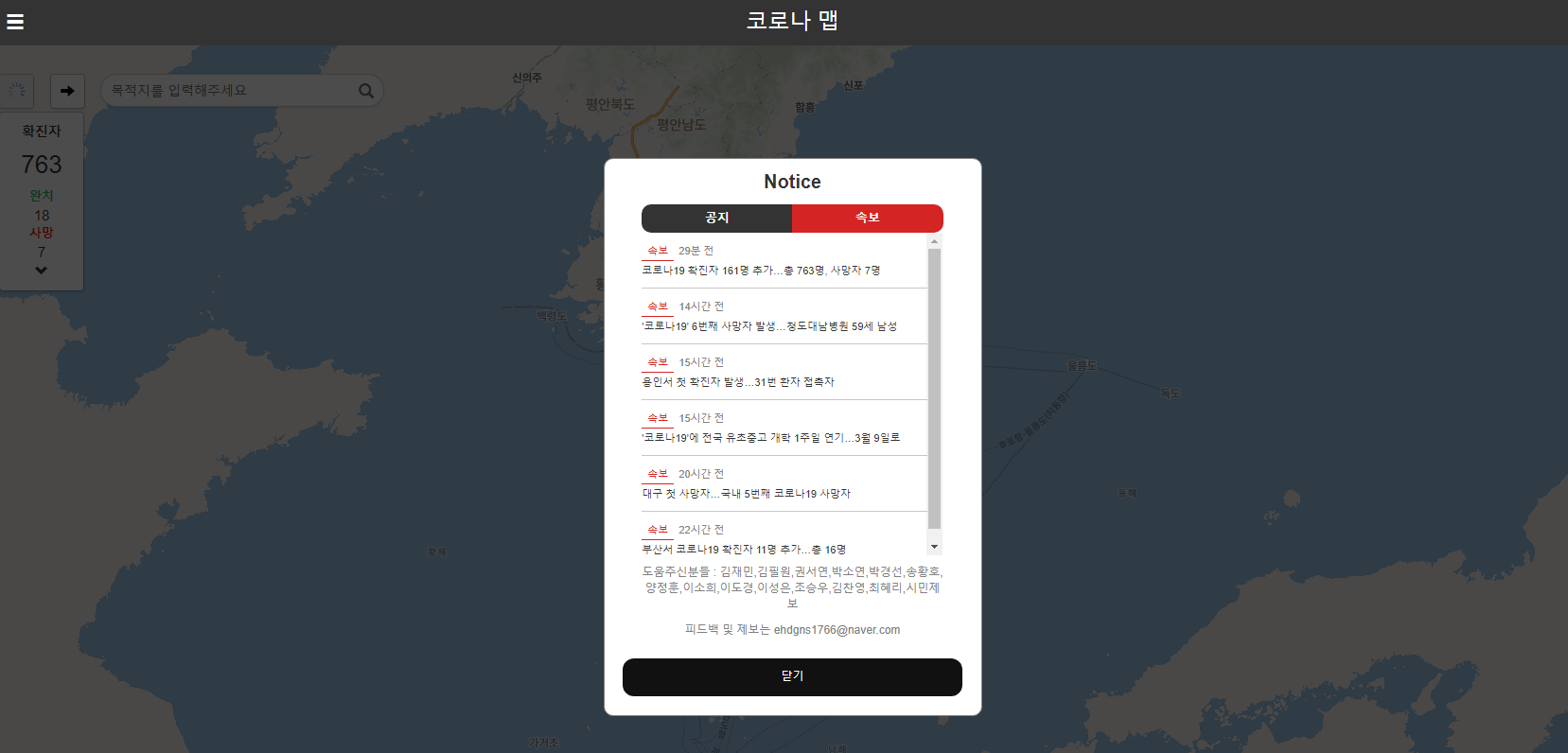Click the feedback email ehdgns1766@naver.com
1568x753 pixels.
point(837,630)
